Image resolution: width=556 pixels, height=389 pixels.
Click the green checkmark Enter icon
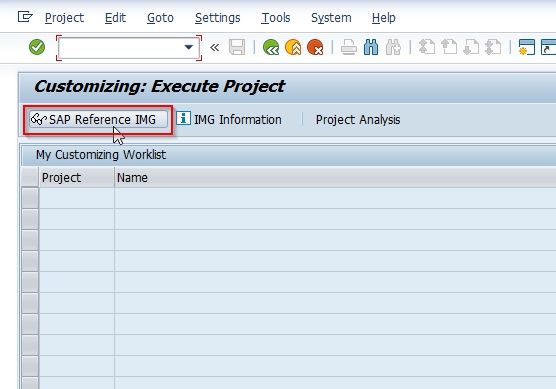pyautogui.click(x=37, y=47)
